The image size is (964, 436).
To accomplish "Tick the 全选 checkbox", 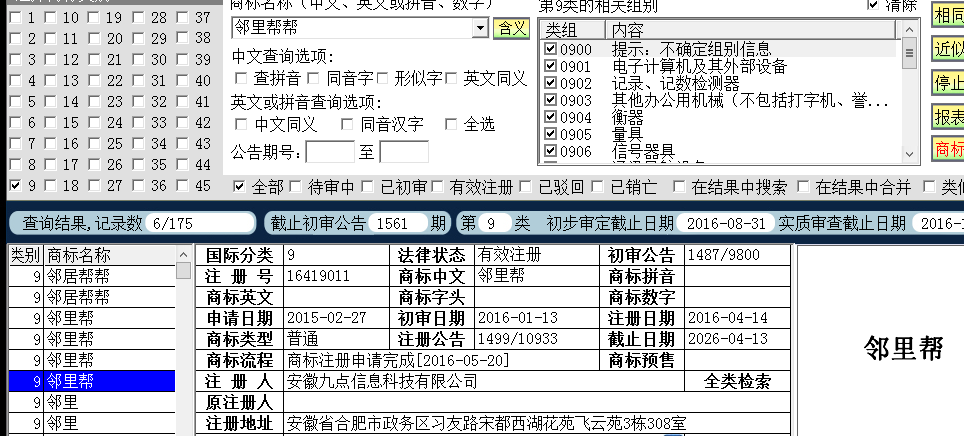I will (451, 125).
